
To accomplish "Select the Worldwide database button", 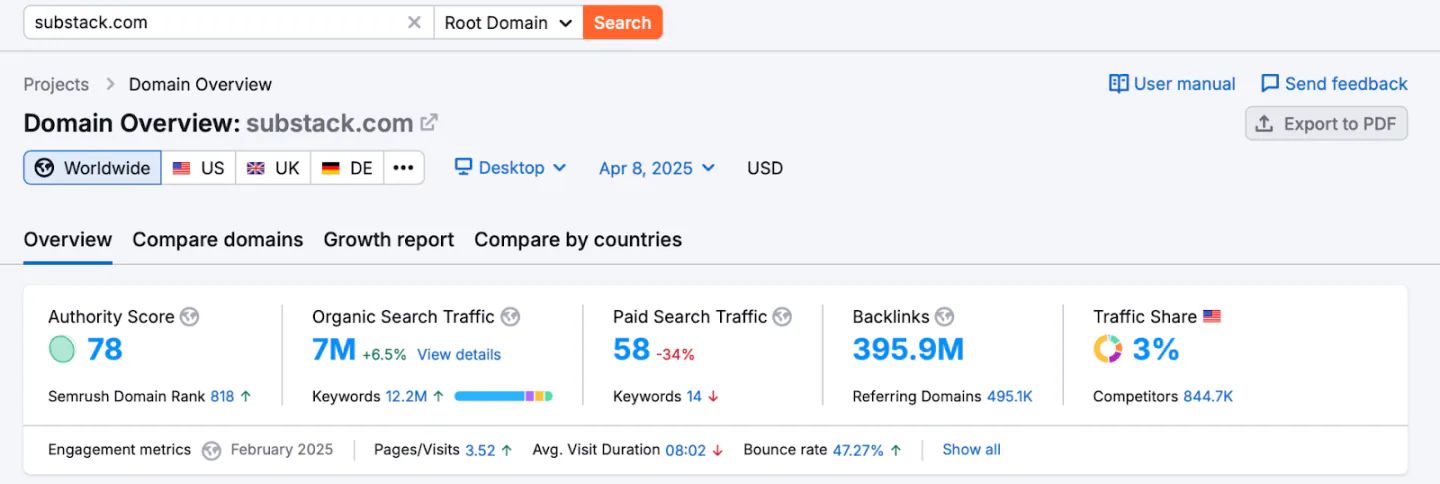I will pos(93,168).
